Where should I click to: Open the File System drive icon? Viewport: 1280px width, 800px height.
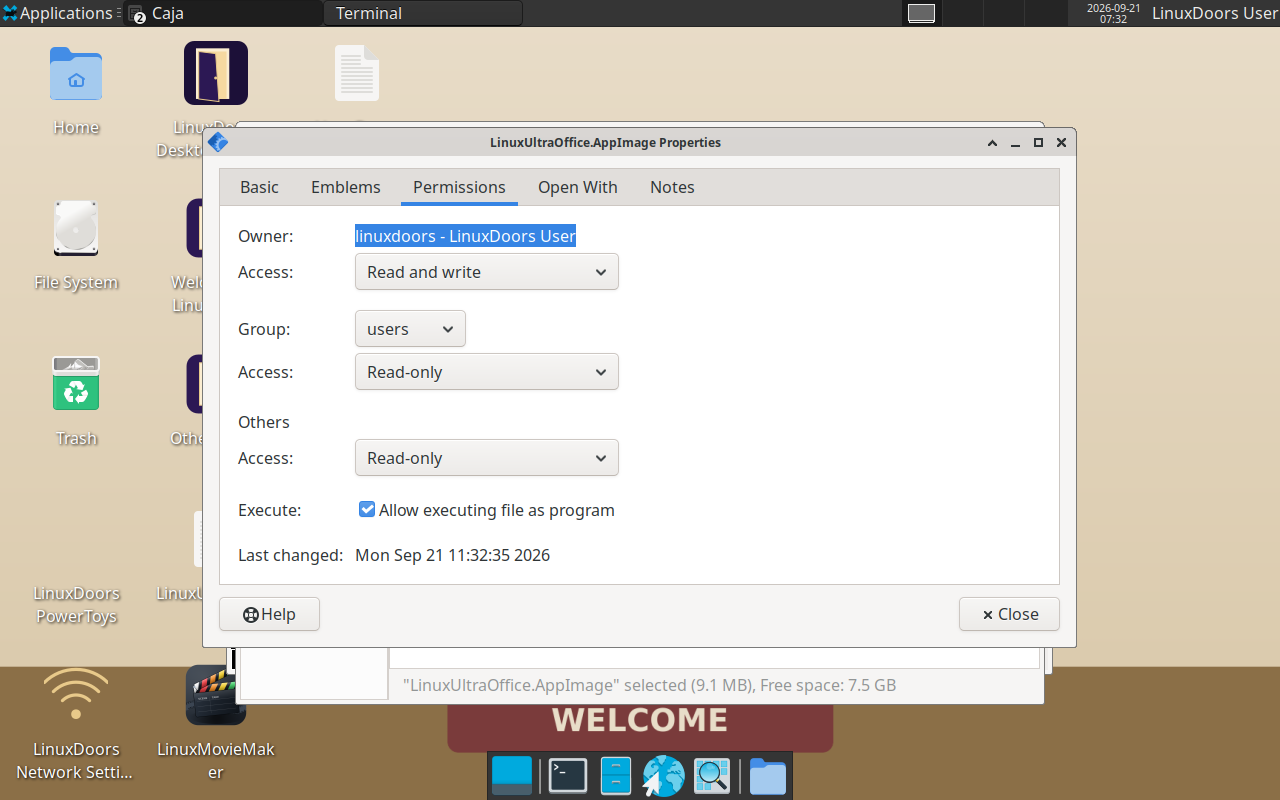76,228
